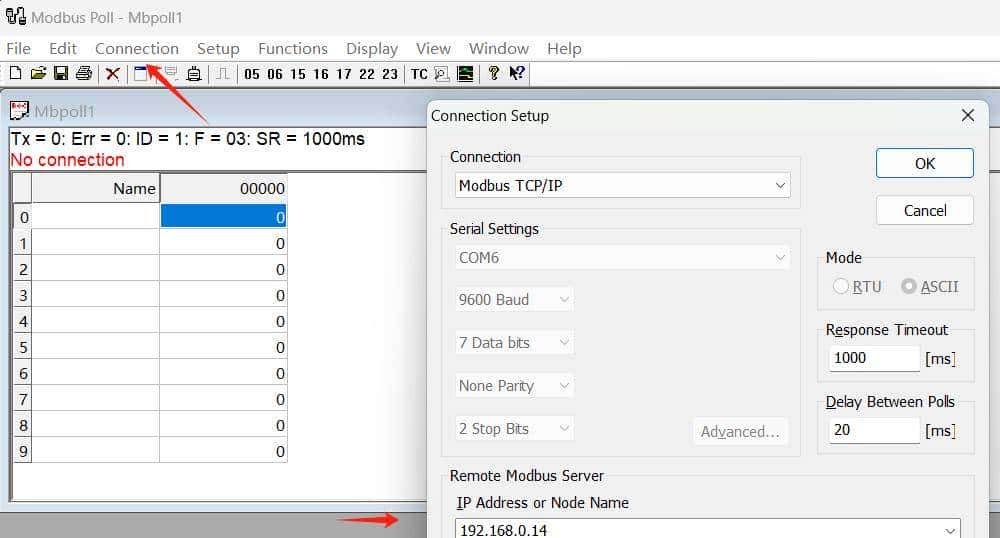Select function 17 in the toolbar
The width and height of the screenshot is (1000, 538).
pyautogui.click(x=344, y=74)
